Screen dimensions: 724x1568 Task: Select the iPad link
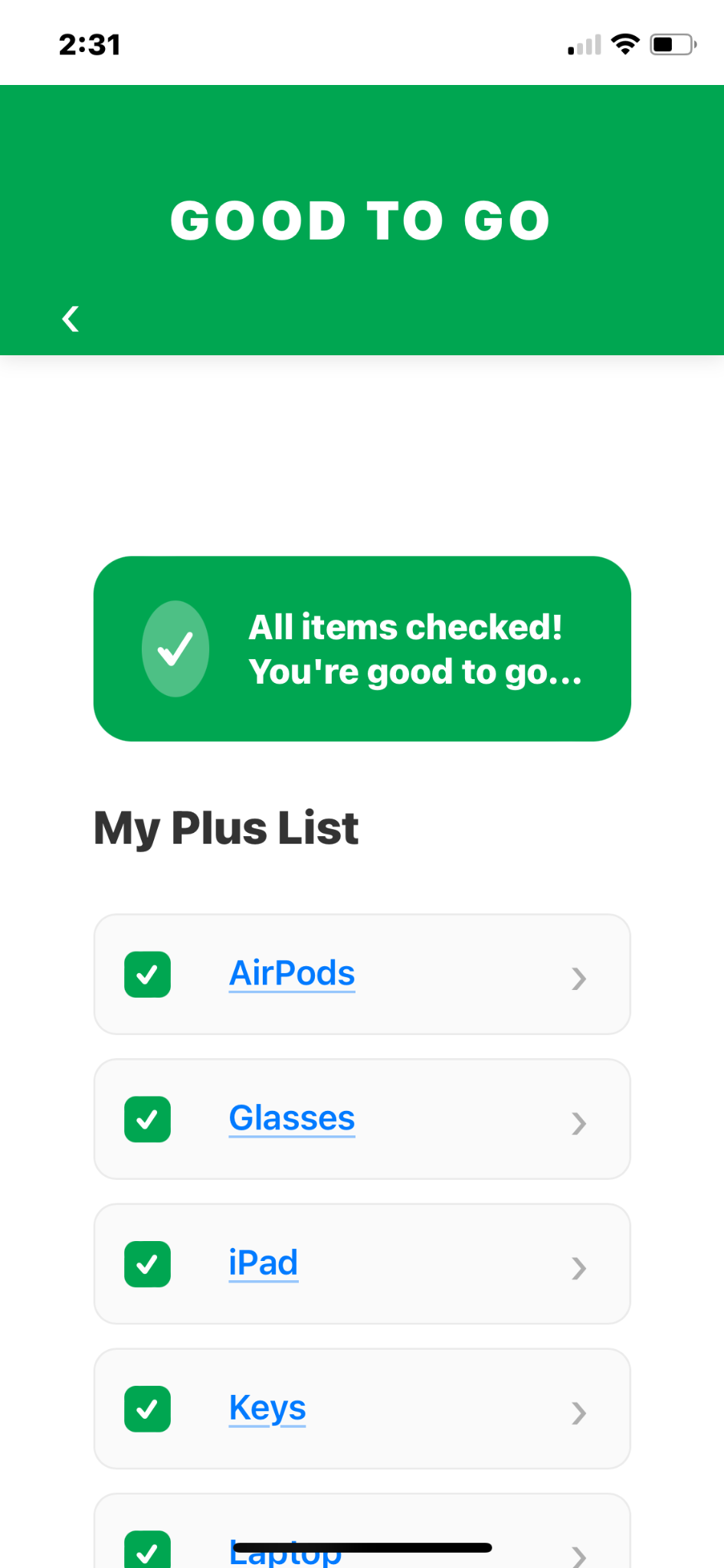click(264, 1263)
